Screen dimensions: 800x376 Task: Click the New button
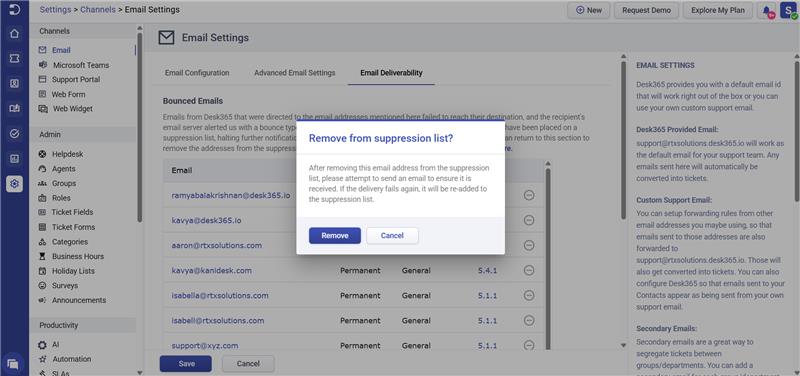pos(589,10)
